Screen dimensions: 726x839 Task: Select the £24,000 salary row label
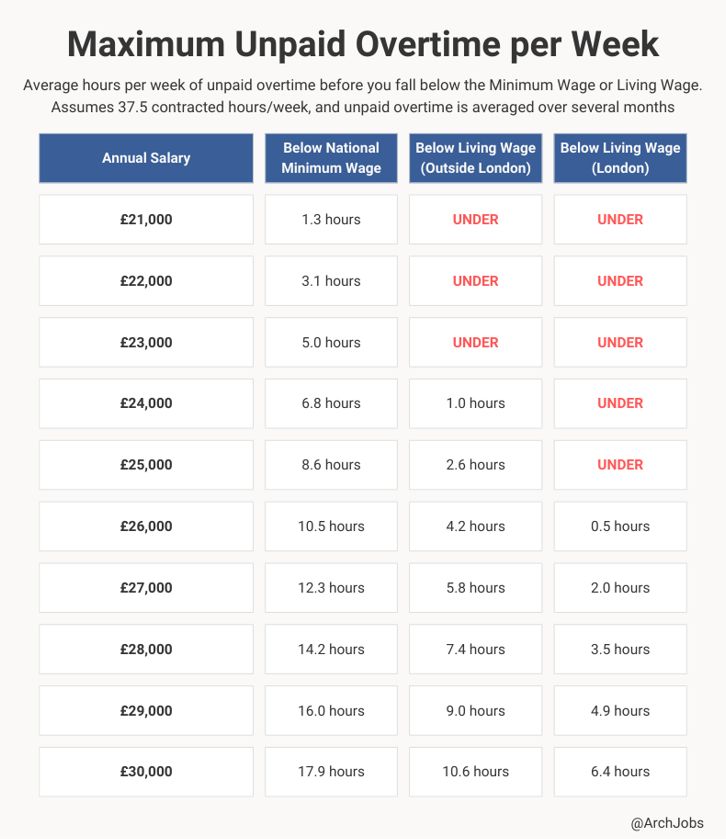pyautogui.click(x=146, y=403)
